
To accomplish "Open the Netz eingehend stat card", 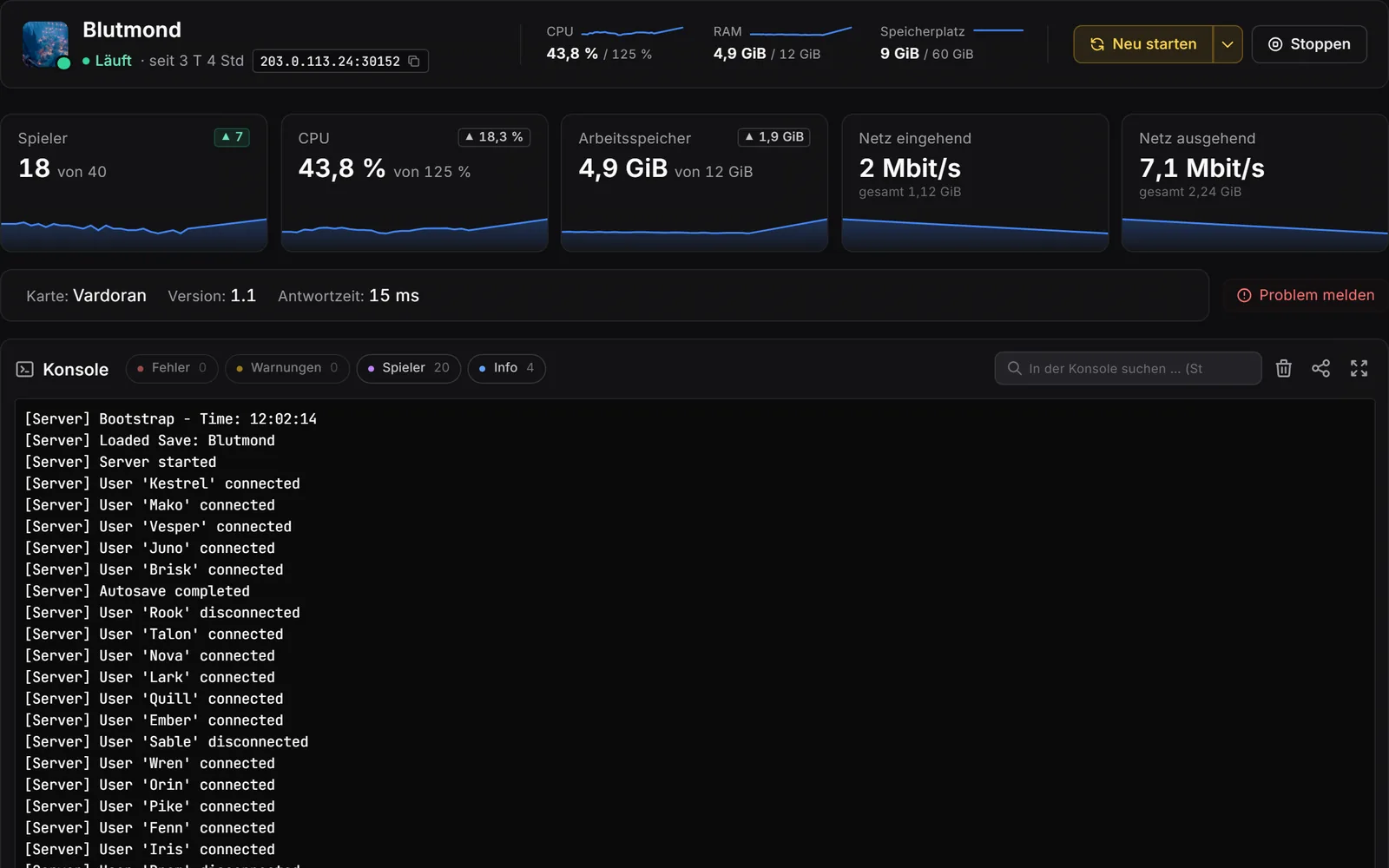I will pos(975,183).
